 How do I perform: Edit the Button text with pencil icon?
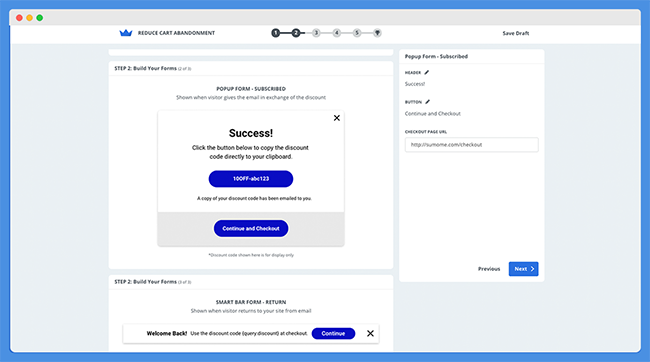pos(427,102)
